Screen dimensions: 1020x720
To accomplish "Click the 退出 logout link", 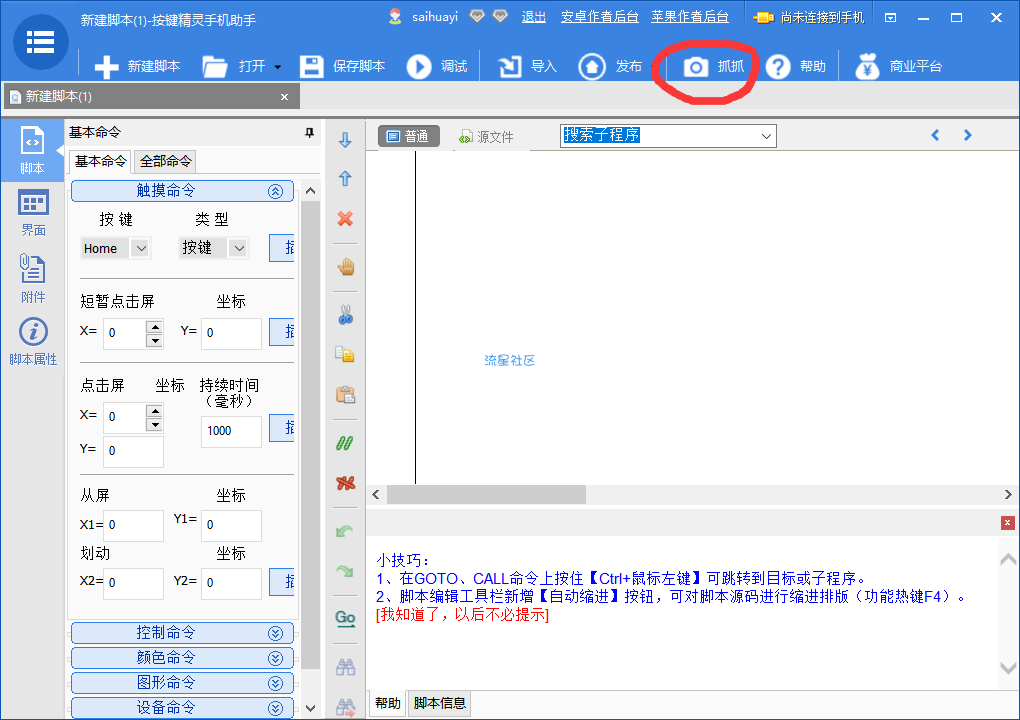I will 534,16.
